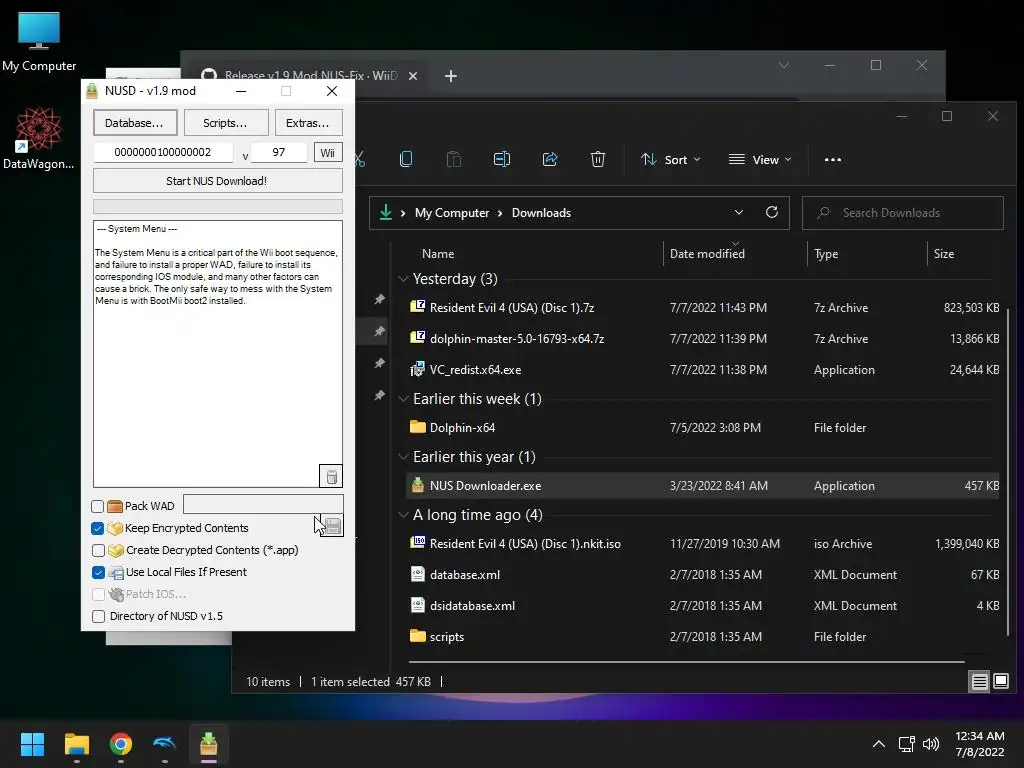Image resolution: width=1024 pixels, height=768 pixels.
Task: Click the title ID input field
Action: (163, 152)
